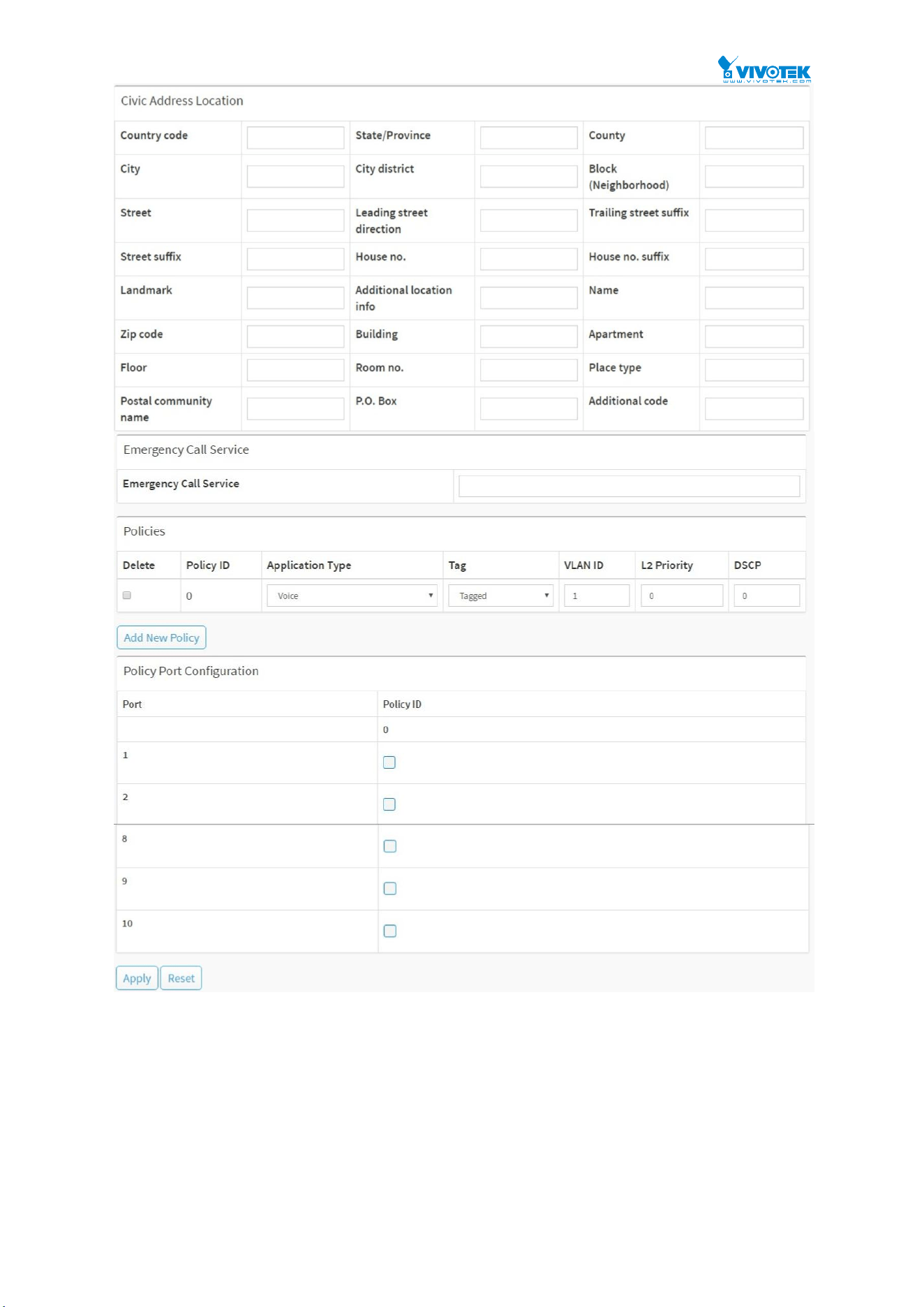The image size is (924, 1307).
Task: Select the City input field
Action: tap(296, 177)
